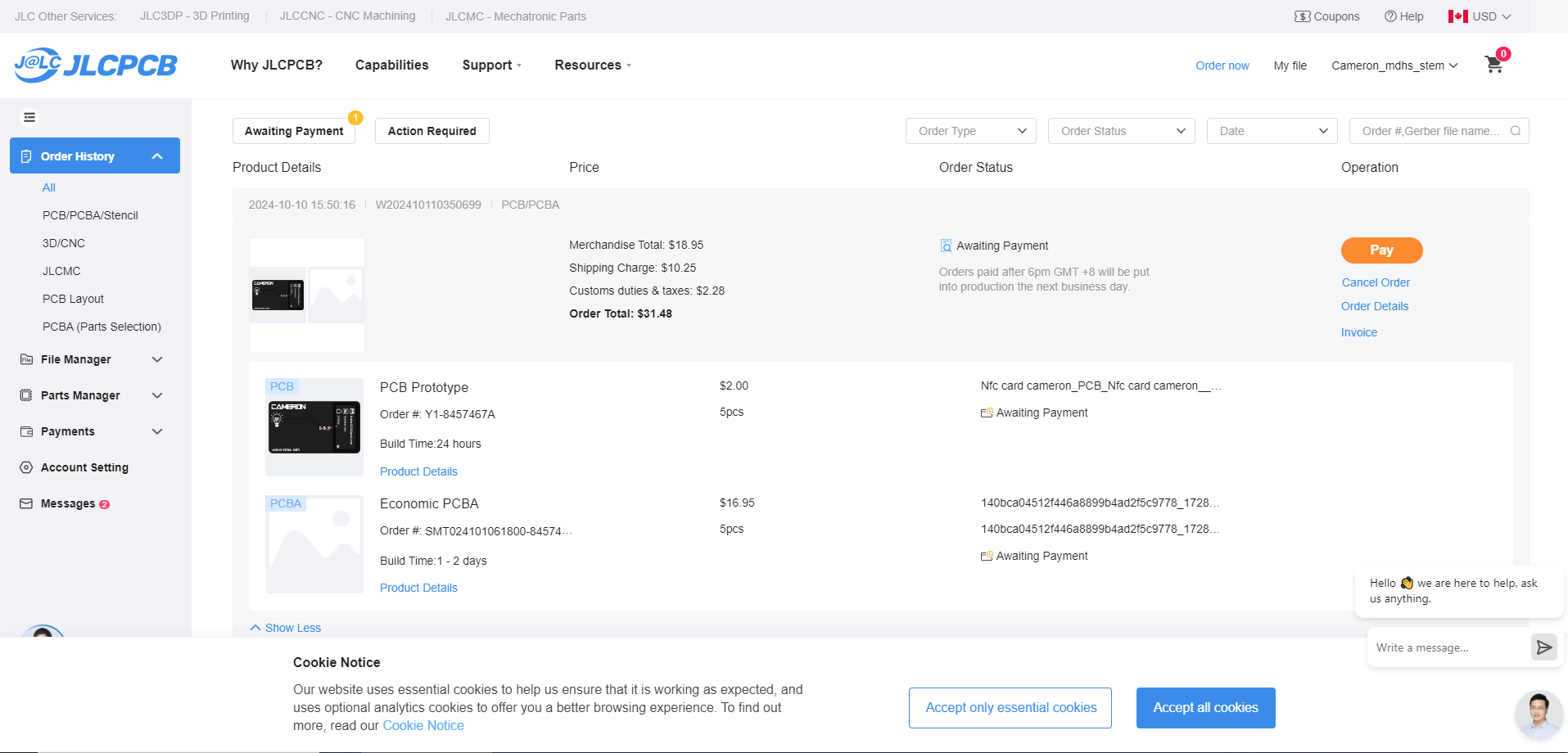Click the support agent avatar icon
The height and width of the screenshot is (753, 1568).
point(1539,715)
